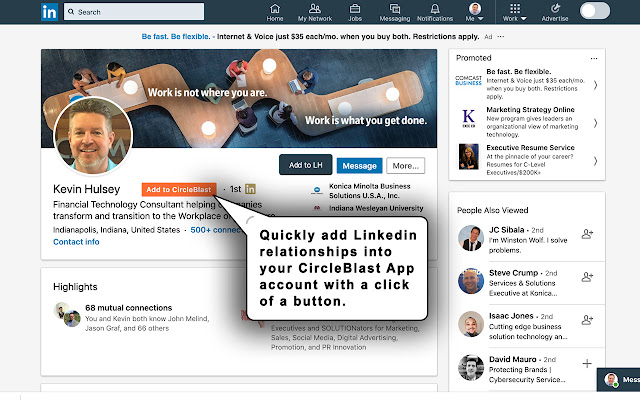Open Indiana Wesleyan University link
This screenshot has width=640, height=400.
(376, 208)
